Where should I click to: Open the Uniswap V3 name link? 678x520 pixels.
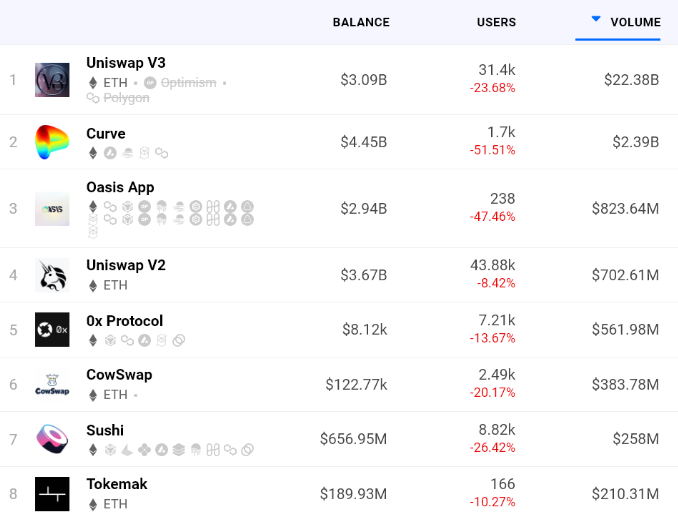click(x=126, y=63)
